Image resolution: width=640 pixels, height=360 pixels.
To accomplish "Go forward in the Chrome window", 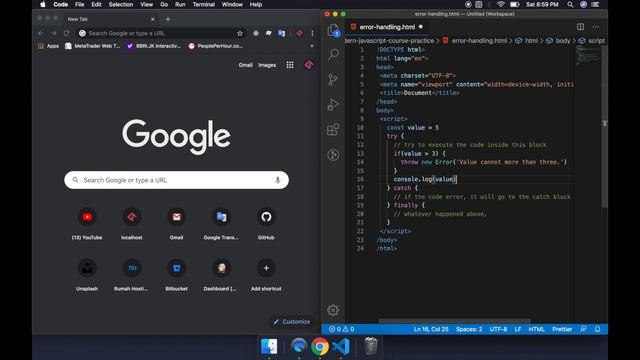I will point(53,33).
